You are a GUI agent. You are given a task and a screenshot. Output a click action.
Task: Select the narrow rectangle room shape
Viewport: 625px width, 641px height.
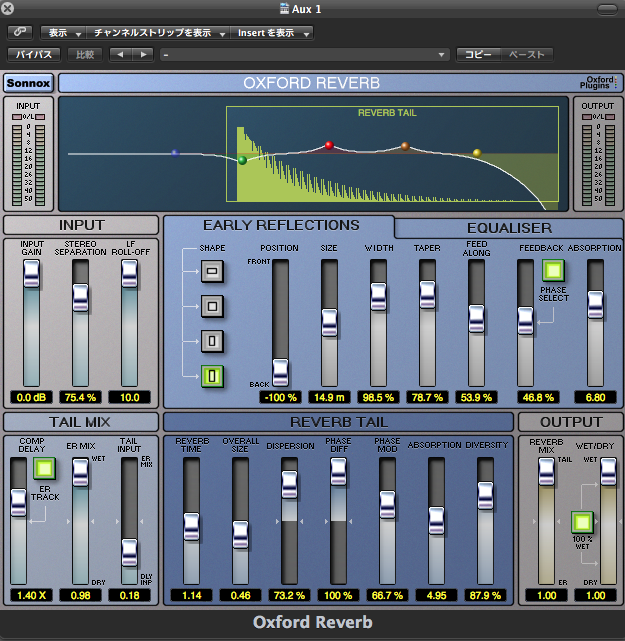point(212,341)
